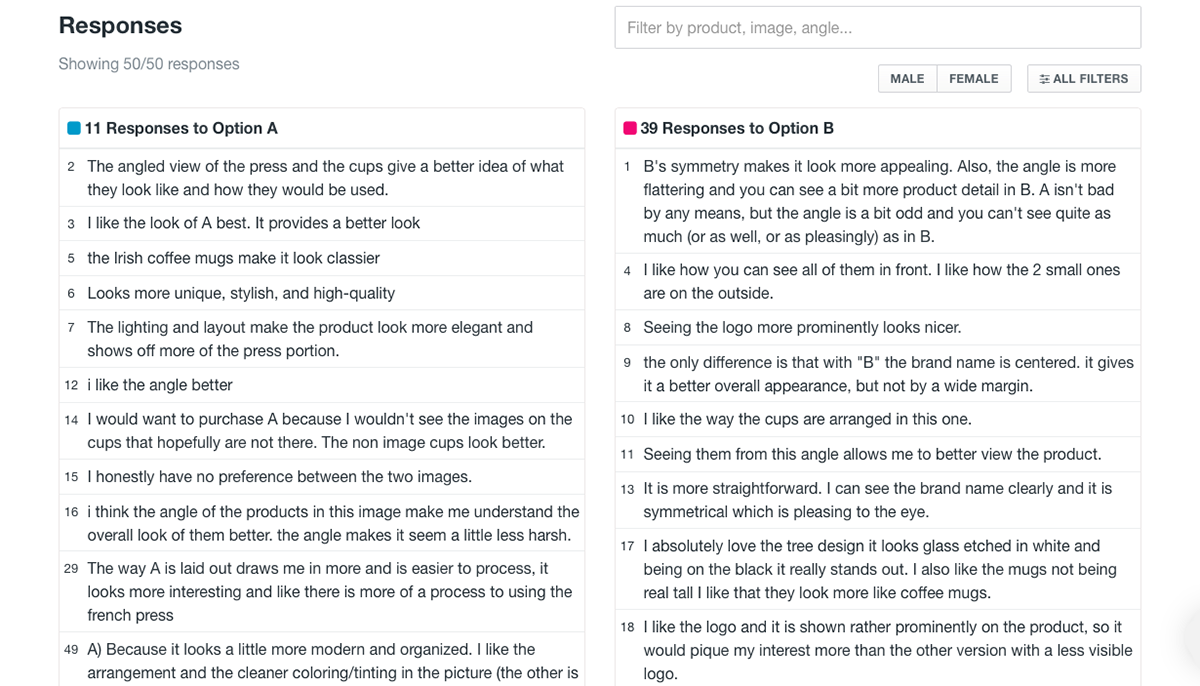The width and height of the screenshot is (1200, 686).
Task: Select response 5 about Irish coffee mugs
Action: [322, 258]
